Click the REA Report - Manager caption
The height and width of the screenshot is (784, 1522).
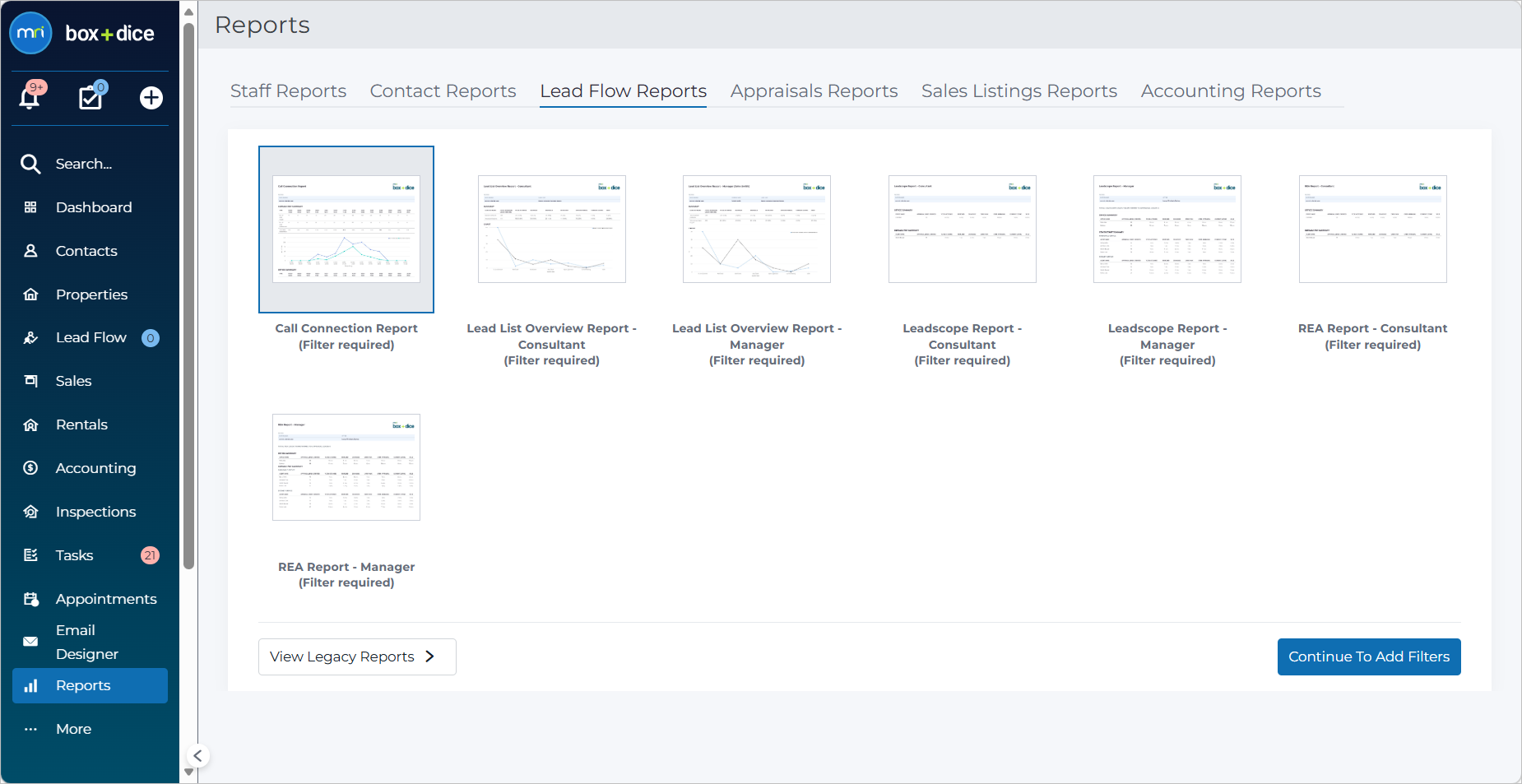click(346, 575)
